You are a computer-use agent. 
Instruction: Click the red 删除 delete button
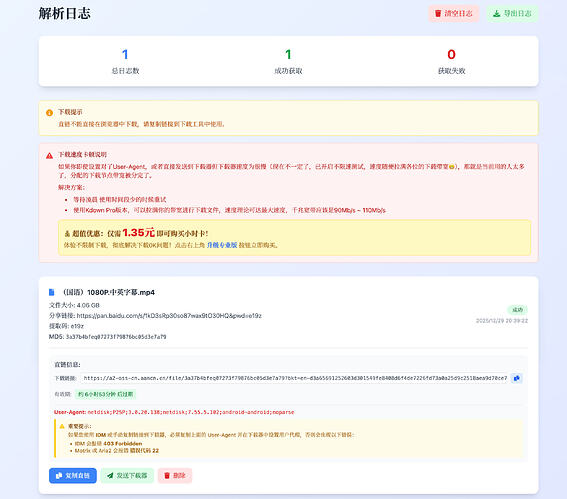click(x=175, y=475)
